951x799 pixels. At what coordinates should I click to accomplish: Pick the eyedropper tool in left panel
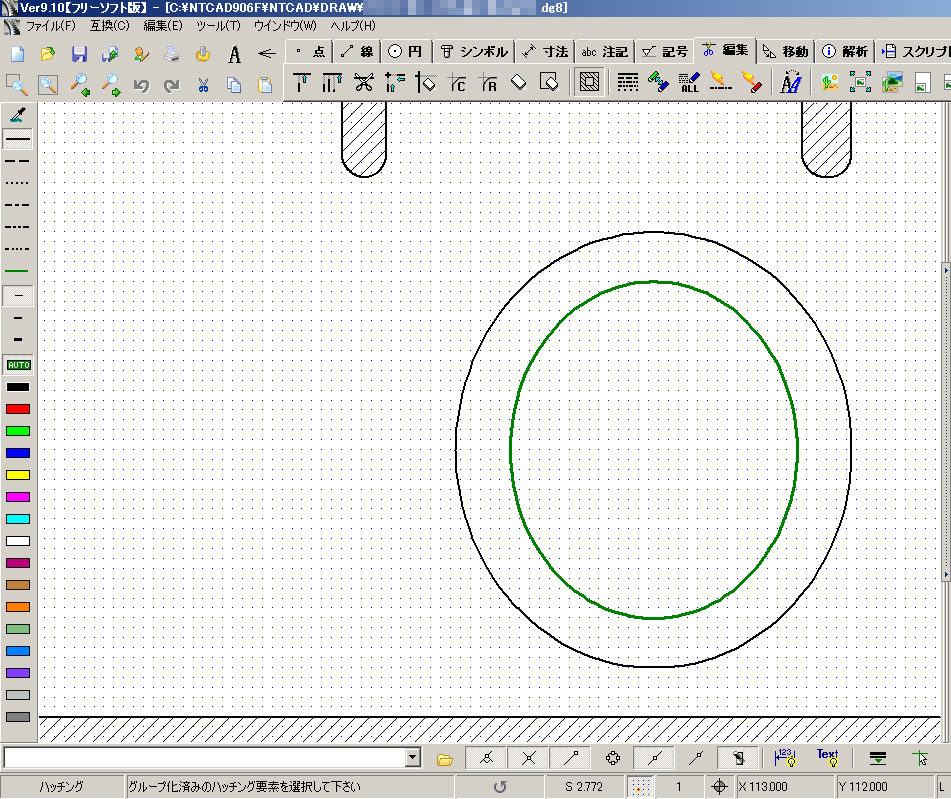point(18,114)
